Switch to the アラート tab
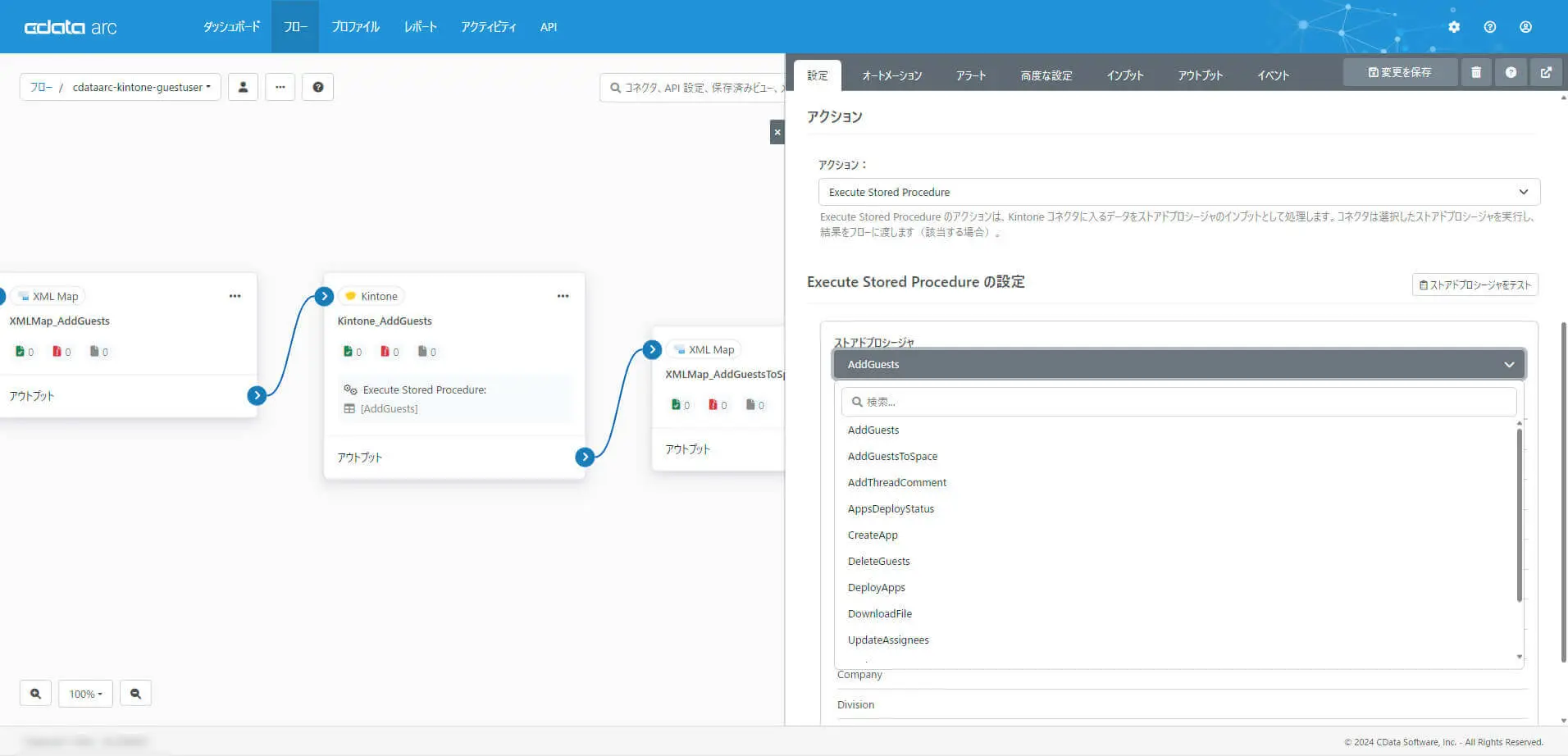Screen dimensions: 1568x756 point(971,75)
